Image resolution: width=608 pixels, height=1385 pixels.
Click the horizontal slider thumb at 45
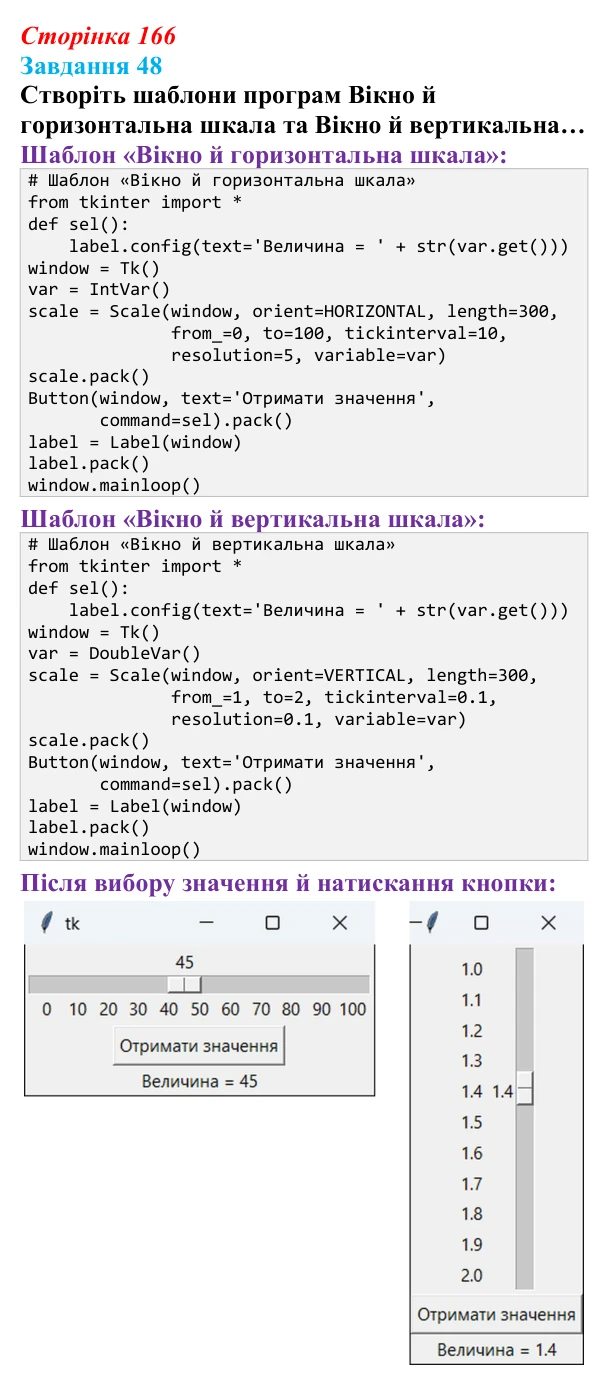[184, 984]
